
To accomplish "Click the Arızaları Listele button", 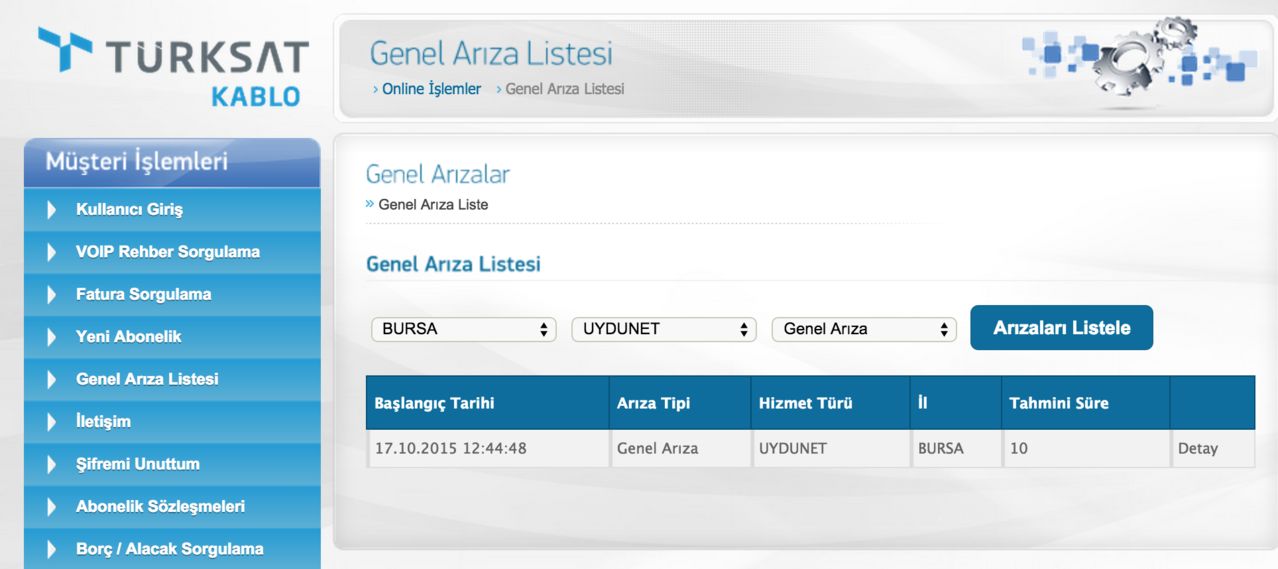I will tap(1061, 328).
